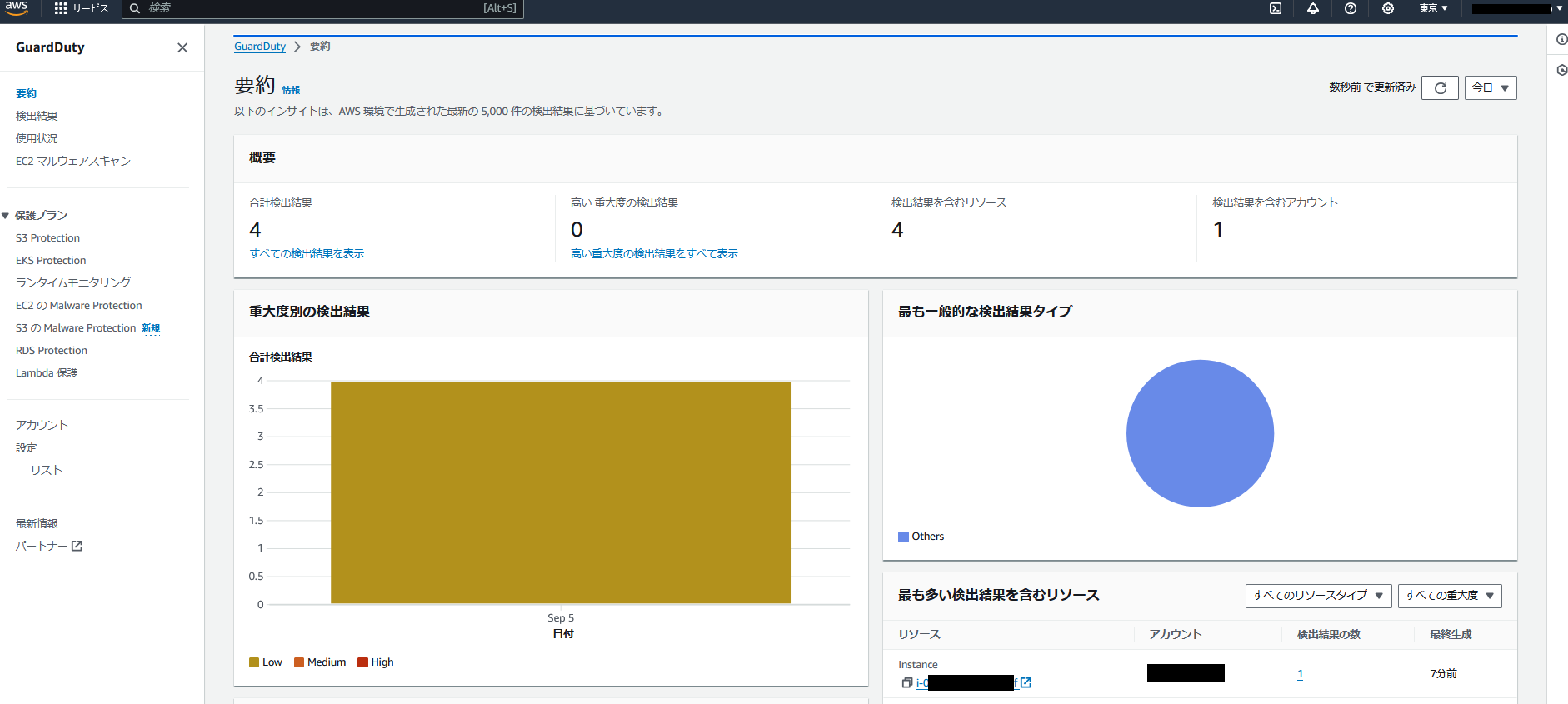
Task: Open すべての重大度 dropdown
Action: pos(1450,596)
